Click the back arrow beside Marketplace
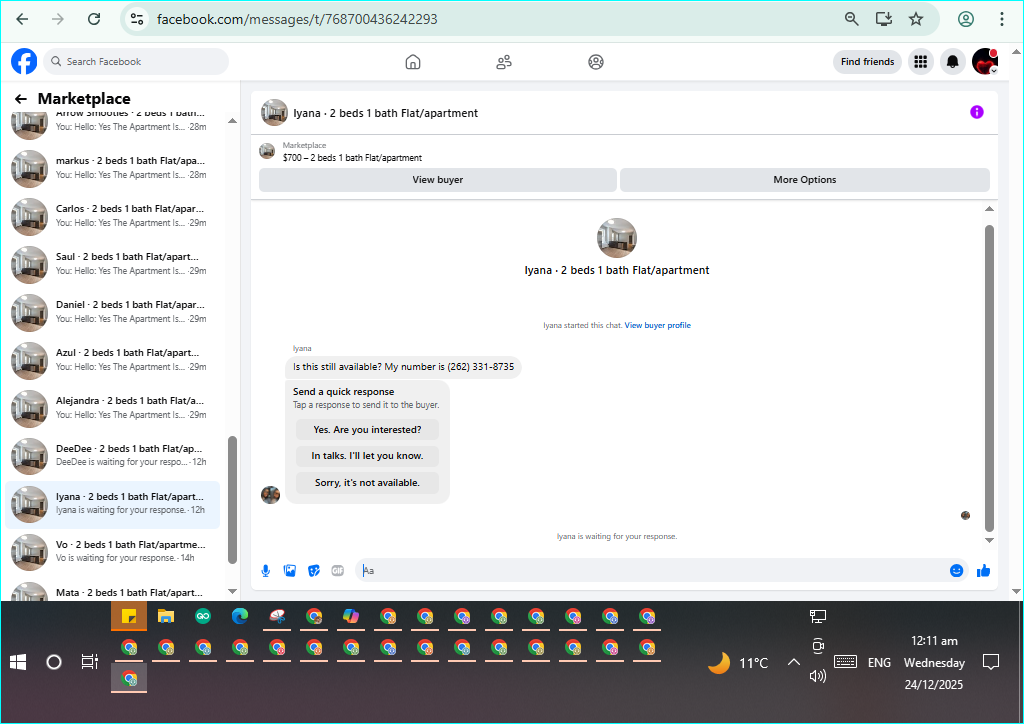This screenshot has height=724, width=1024. click(x=21, y=99)
